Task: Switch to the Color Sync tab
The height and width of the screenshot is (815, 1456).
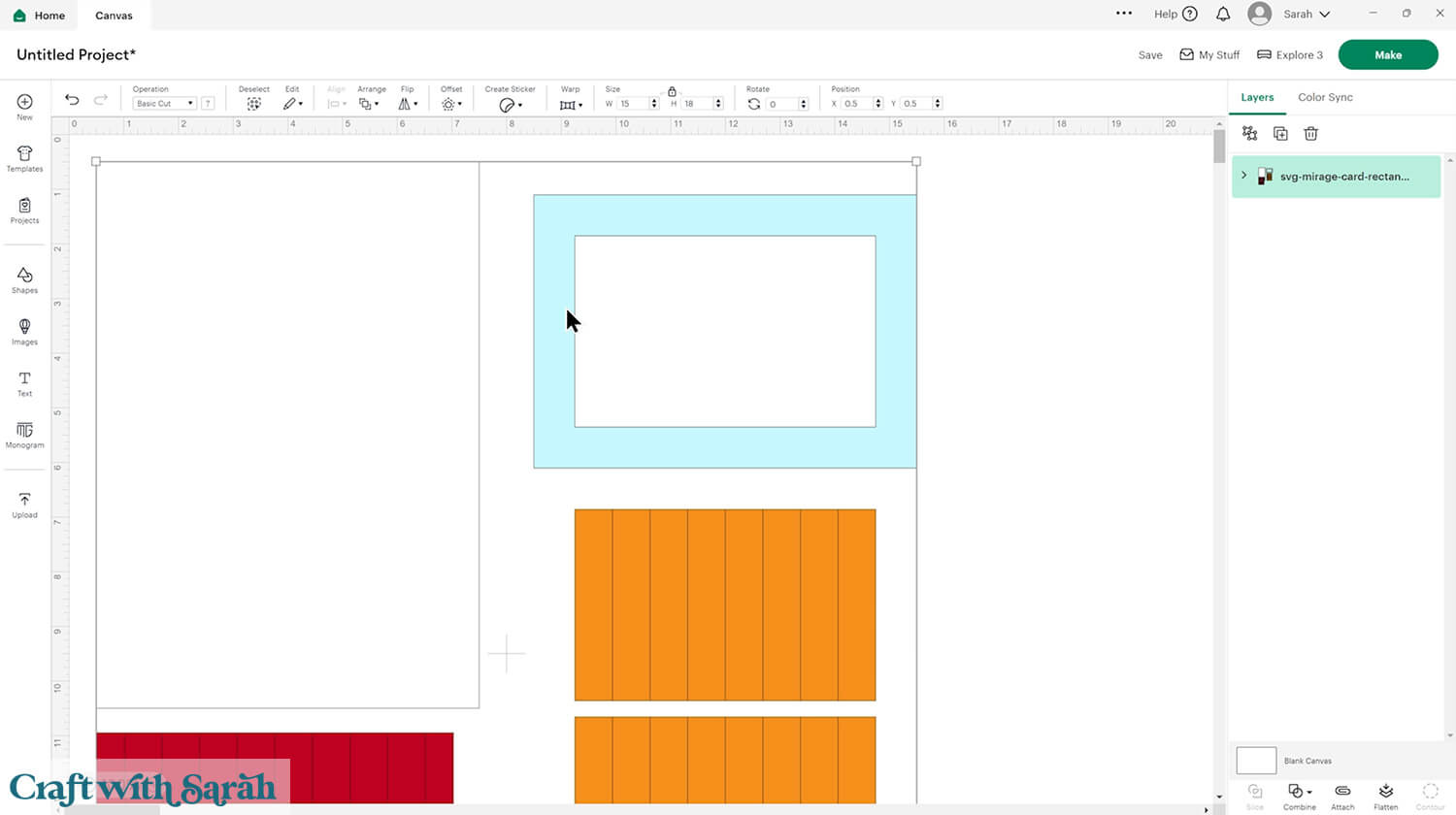Action: point(1325,97)
